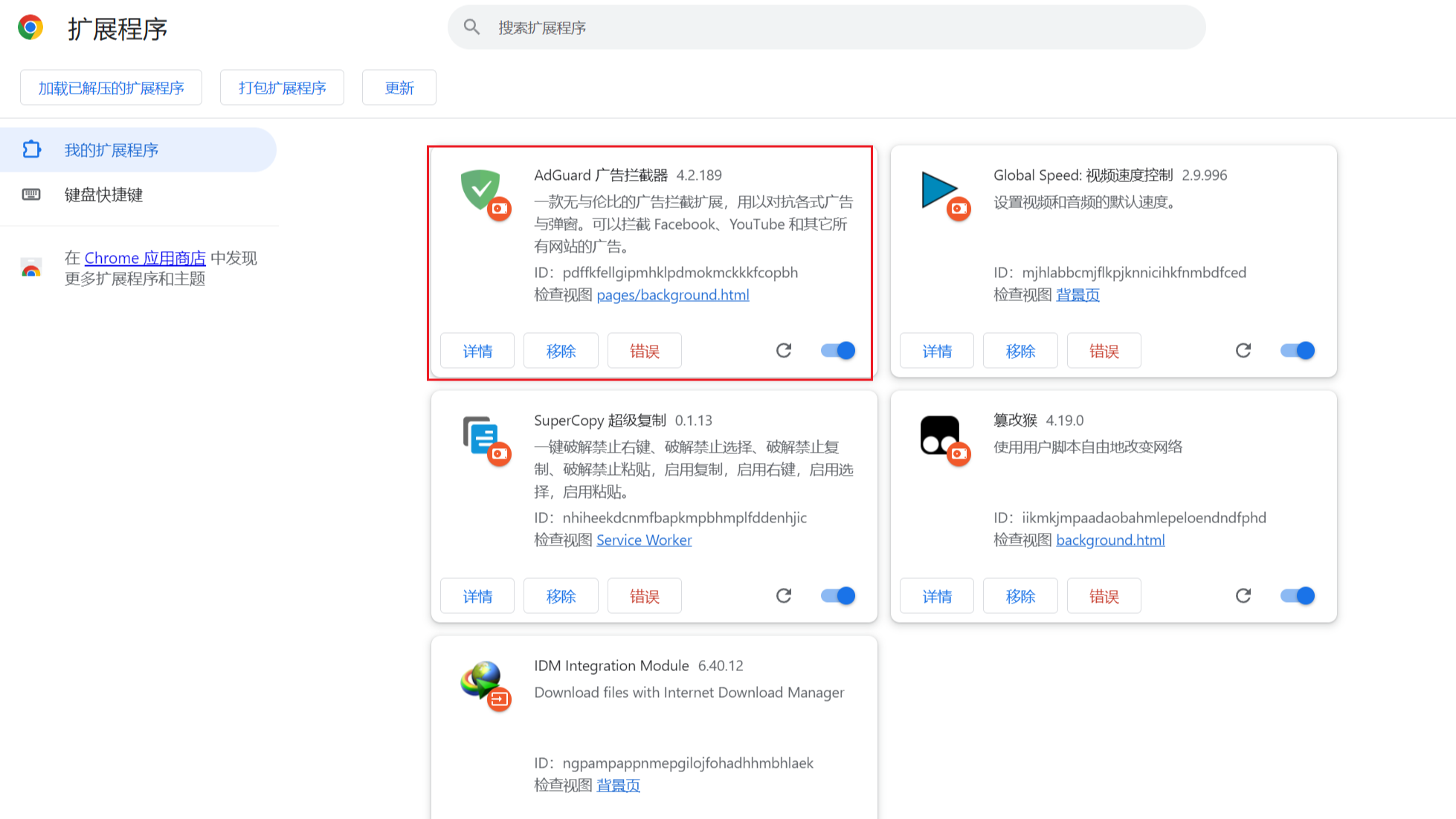Reload the 篡改猴 extension
Image resolution: width=1456 pixels, height=819 pixels.
1243,595
